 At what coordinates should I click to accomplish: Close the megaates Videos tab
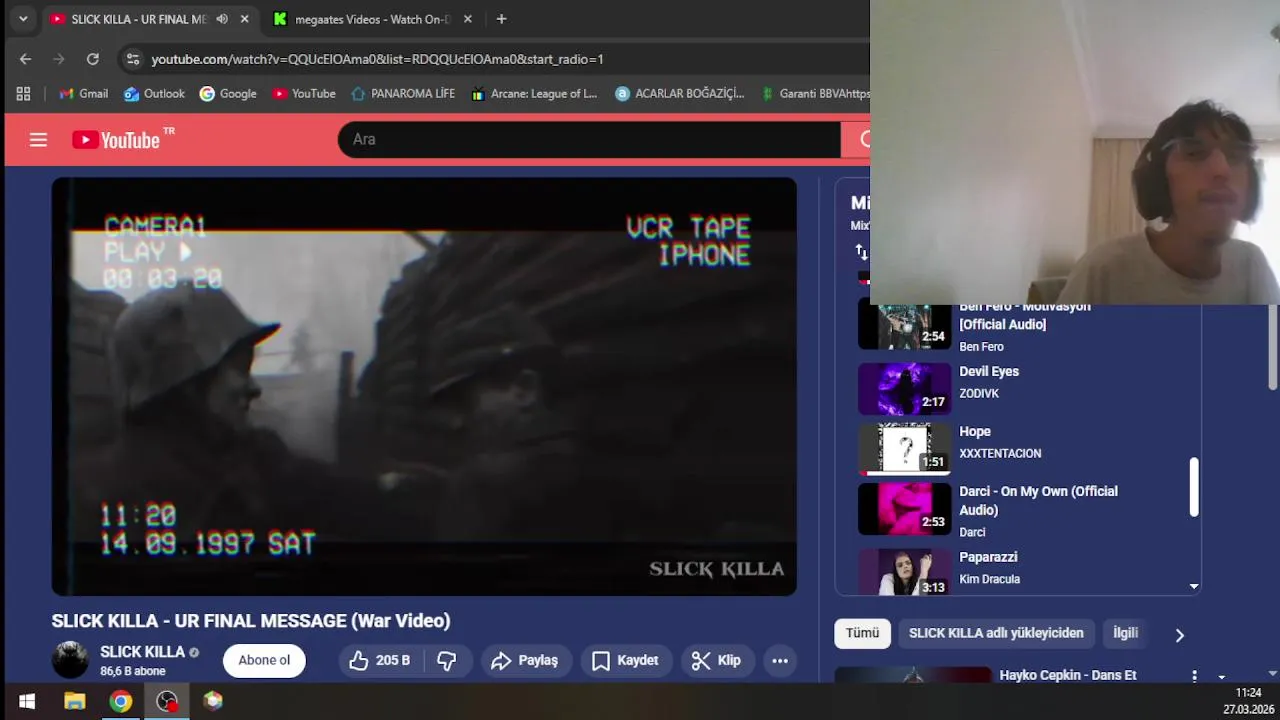[x=467, y=19]
